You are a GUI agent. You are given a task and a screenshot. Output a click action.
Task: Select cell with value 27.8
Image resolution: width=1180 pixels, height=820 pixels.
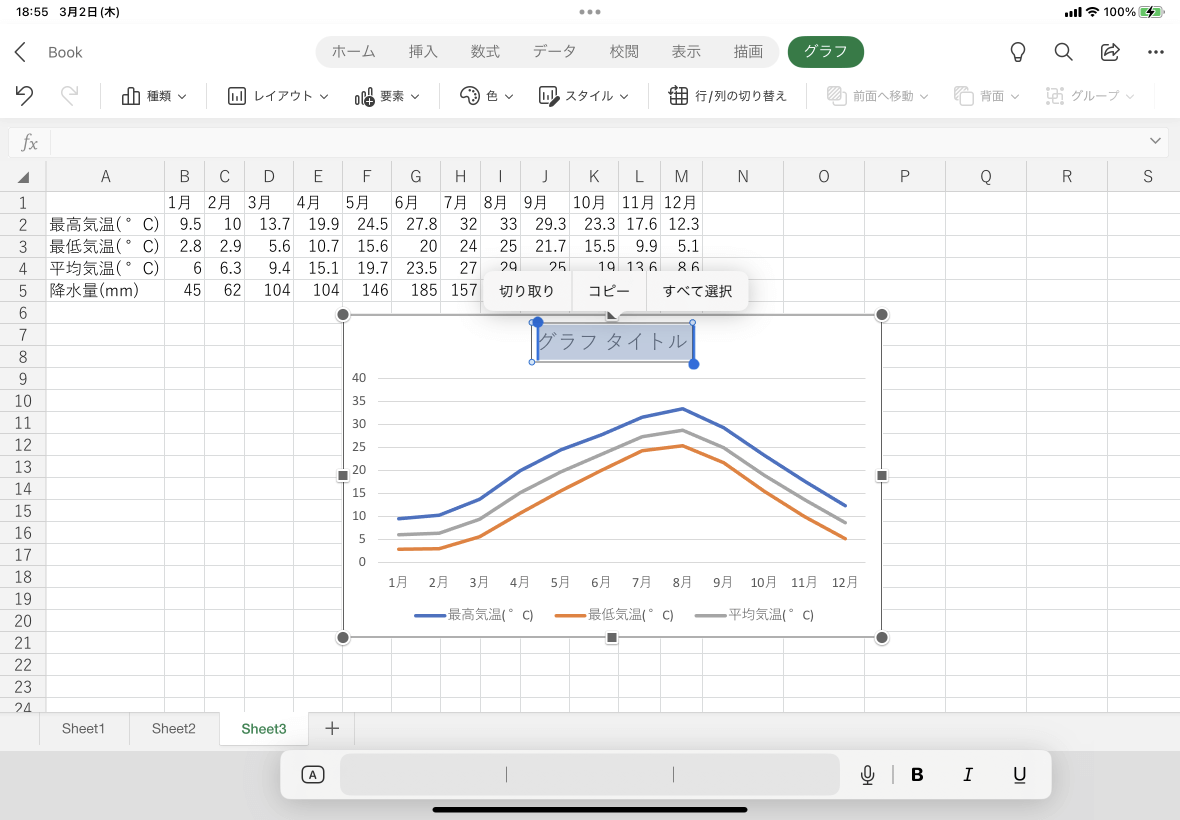pos(416,224)
